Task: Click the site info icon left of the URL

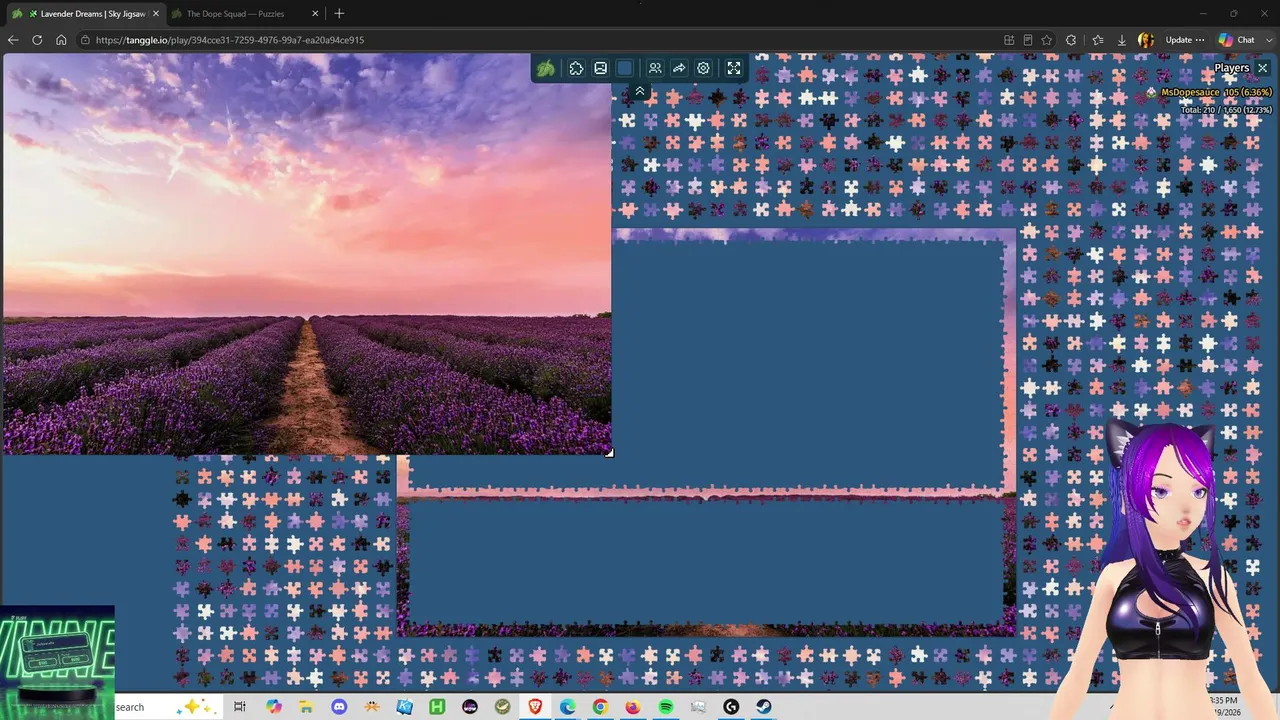Action: [x=86, y=40]
